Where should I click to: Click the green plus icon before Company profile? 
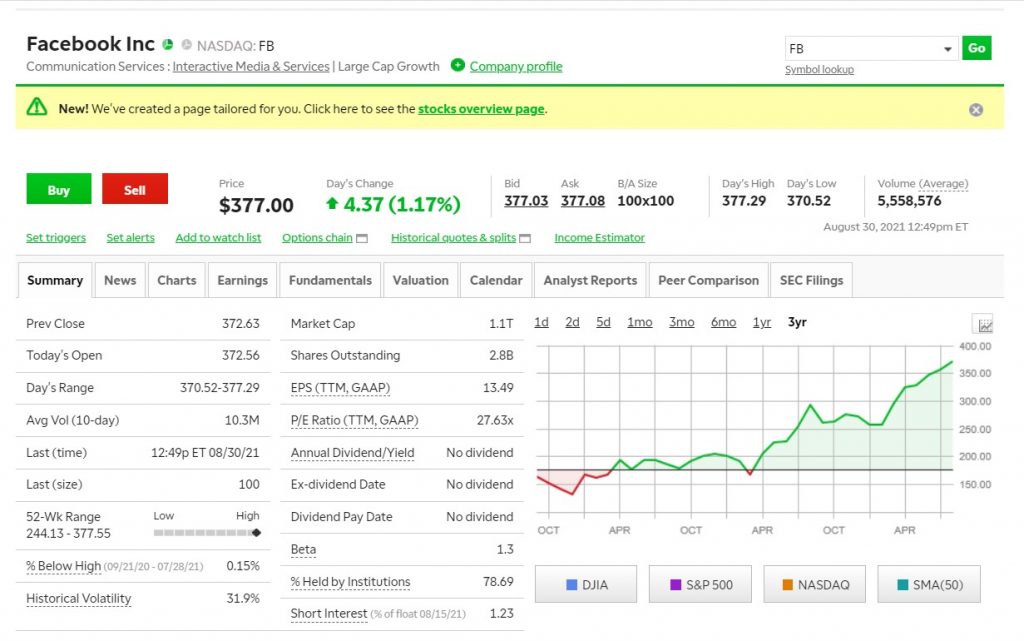(x=458, y=65)
